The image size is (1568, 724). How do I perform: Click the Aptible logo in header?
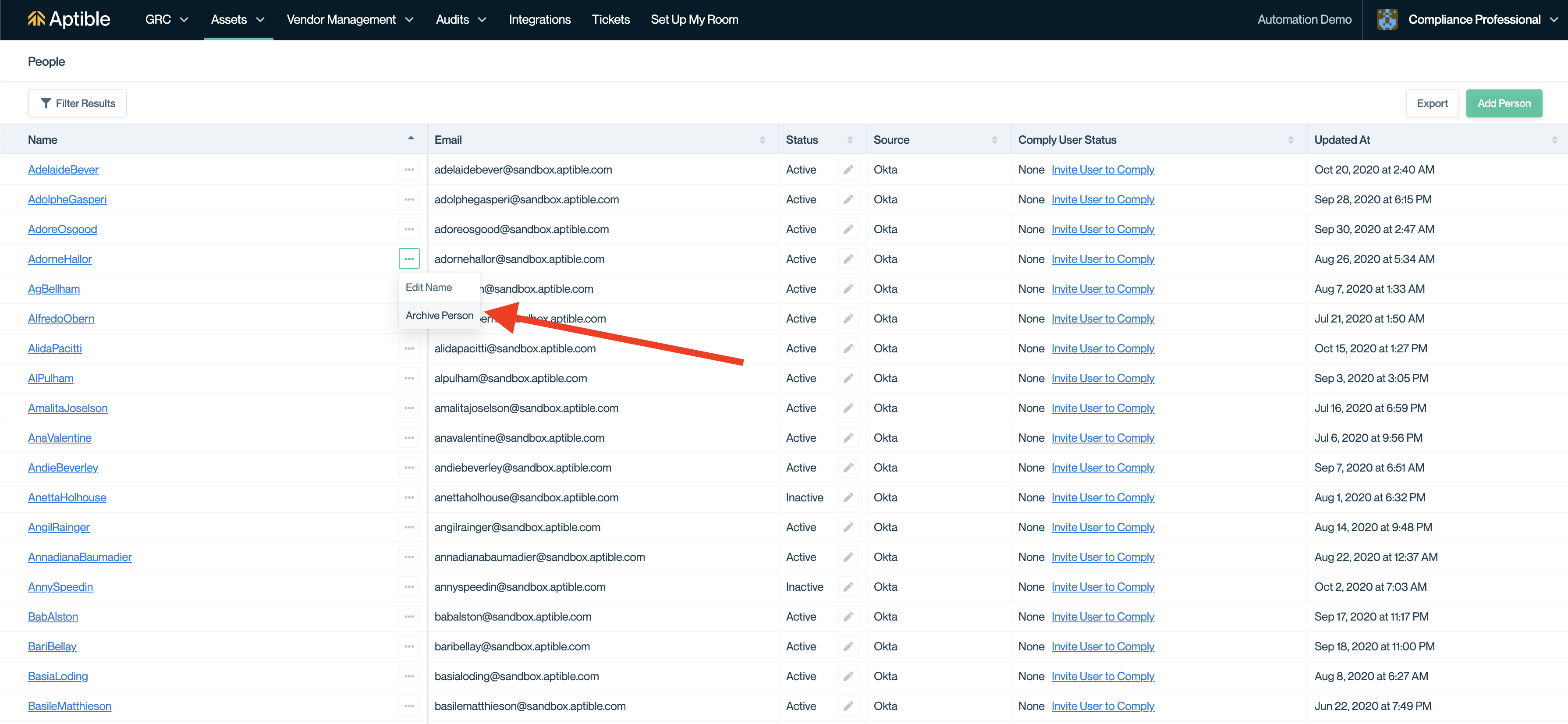click(x=69, y=19)
